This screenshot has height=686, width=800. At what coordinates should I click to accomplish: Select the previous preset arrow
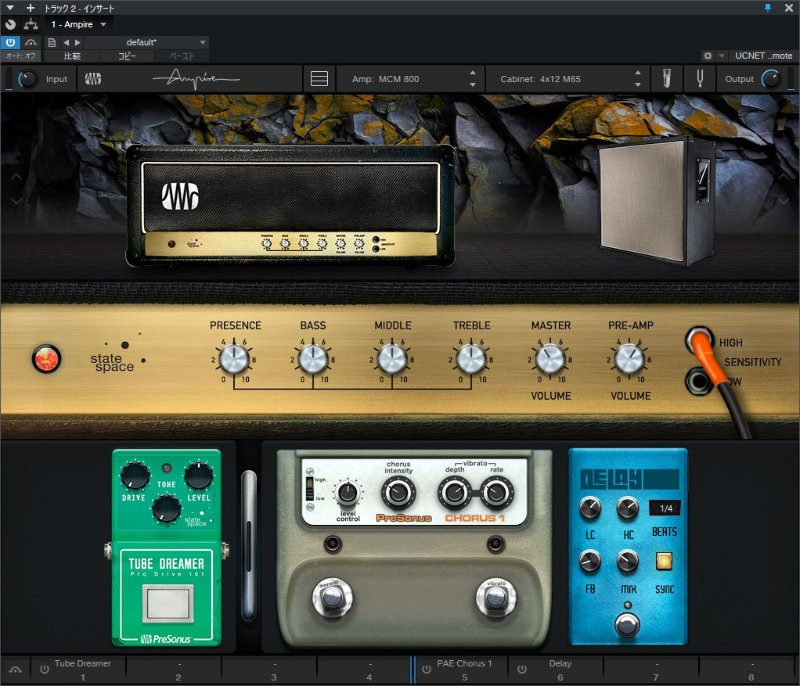click(66, 42)
